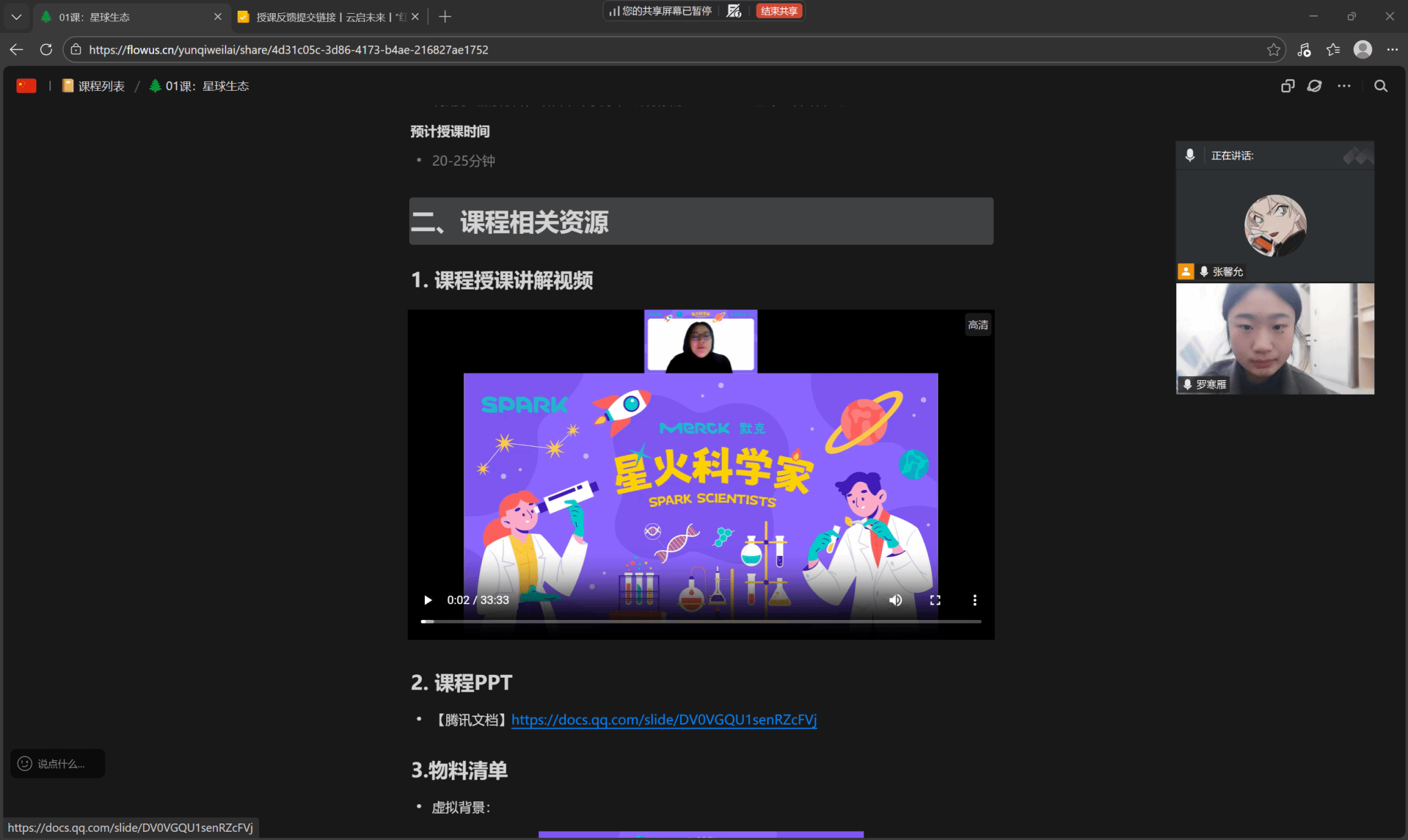Screen dimensions: 1408x840
Task: Click the 2. 课程PPT heading
Action: pyautogui.click(x=461, y=683)
